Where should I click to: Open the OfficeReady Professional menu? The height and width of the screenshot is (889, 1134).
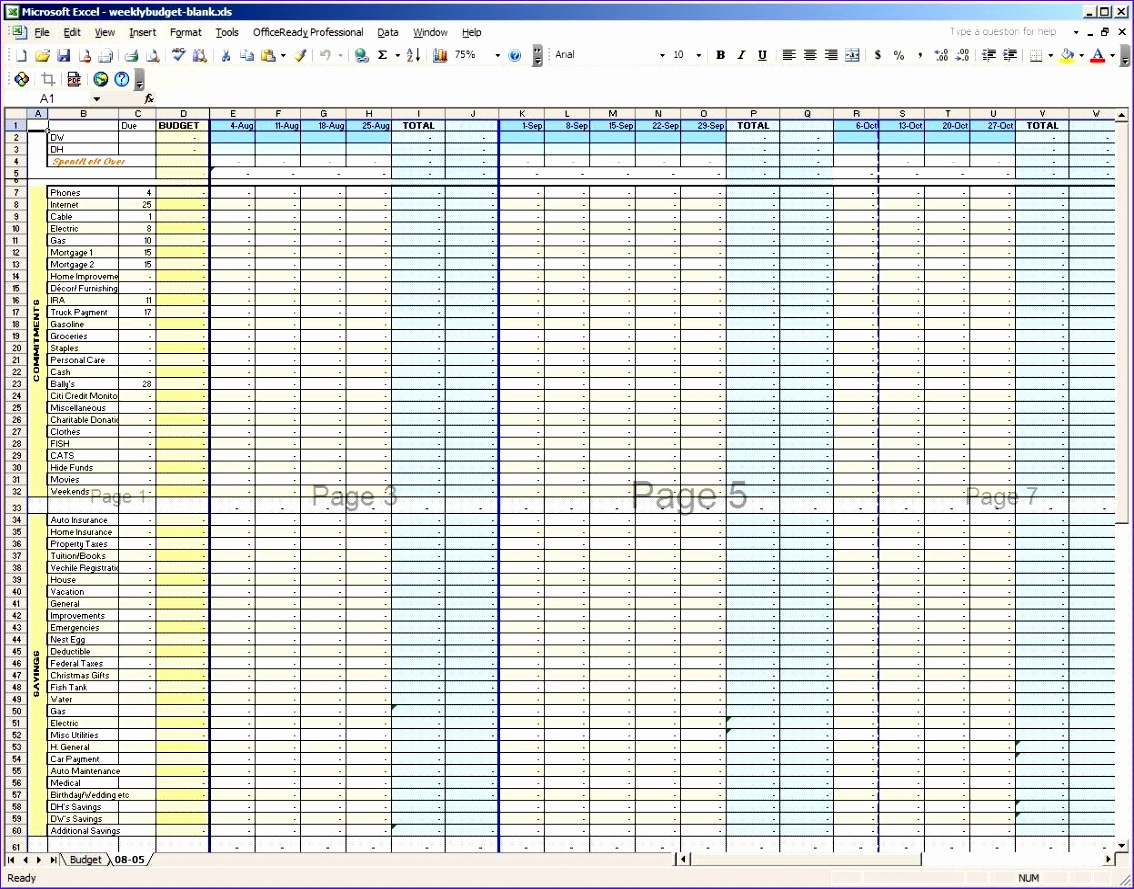[x=307, y=32]
